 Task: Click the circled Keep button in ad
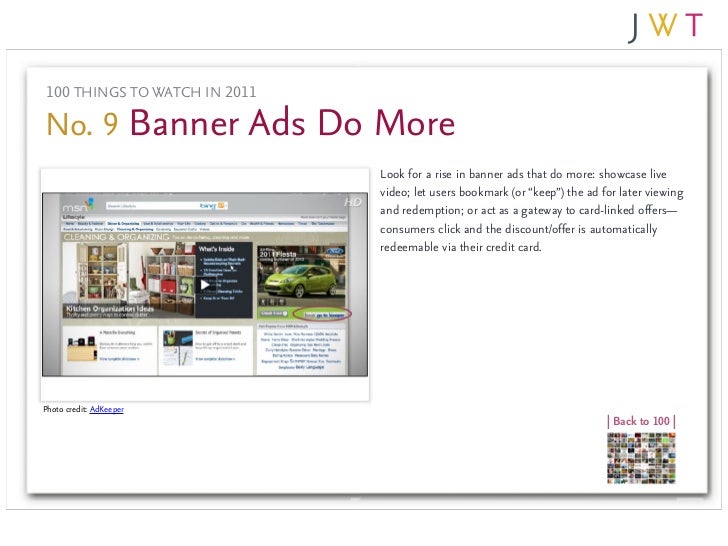[324, 315]
